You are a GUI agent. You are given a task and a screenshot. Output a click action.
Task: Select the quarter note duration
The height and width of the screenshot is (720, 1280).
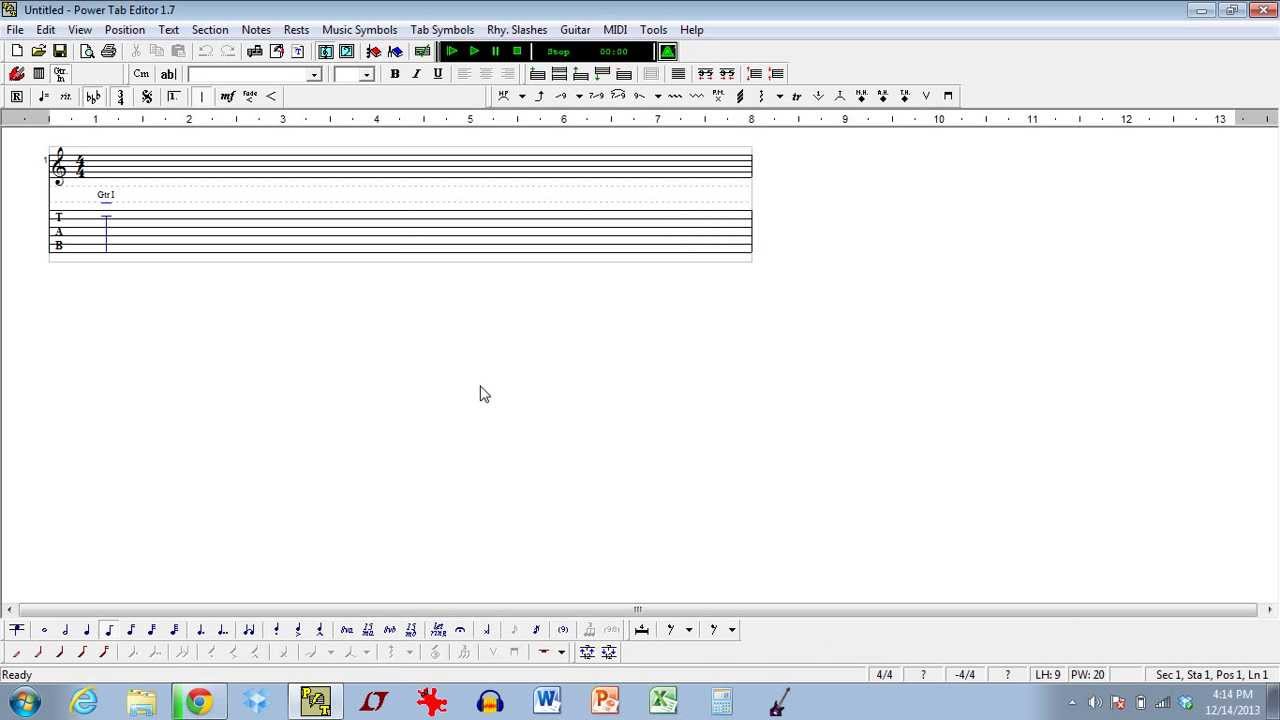point(87,630)
